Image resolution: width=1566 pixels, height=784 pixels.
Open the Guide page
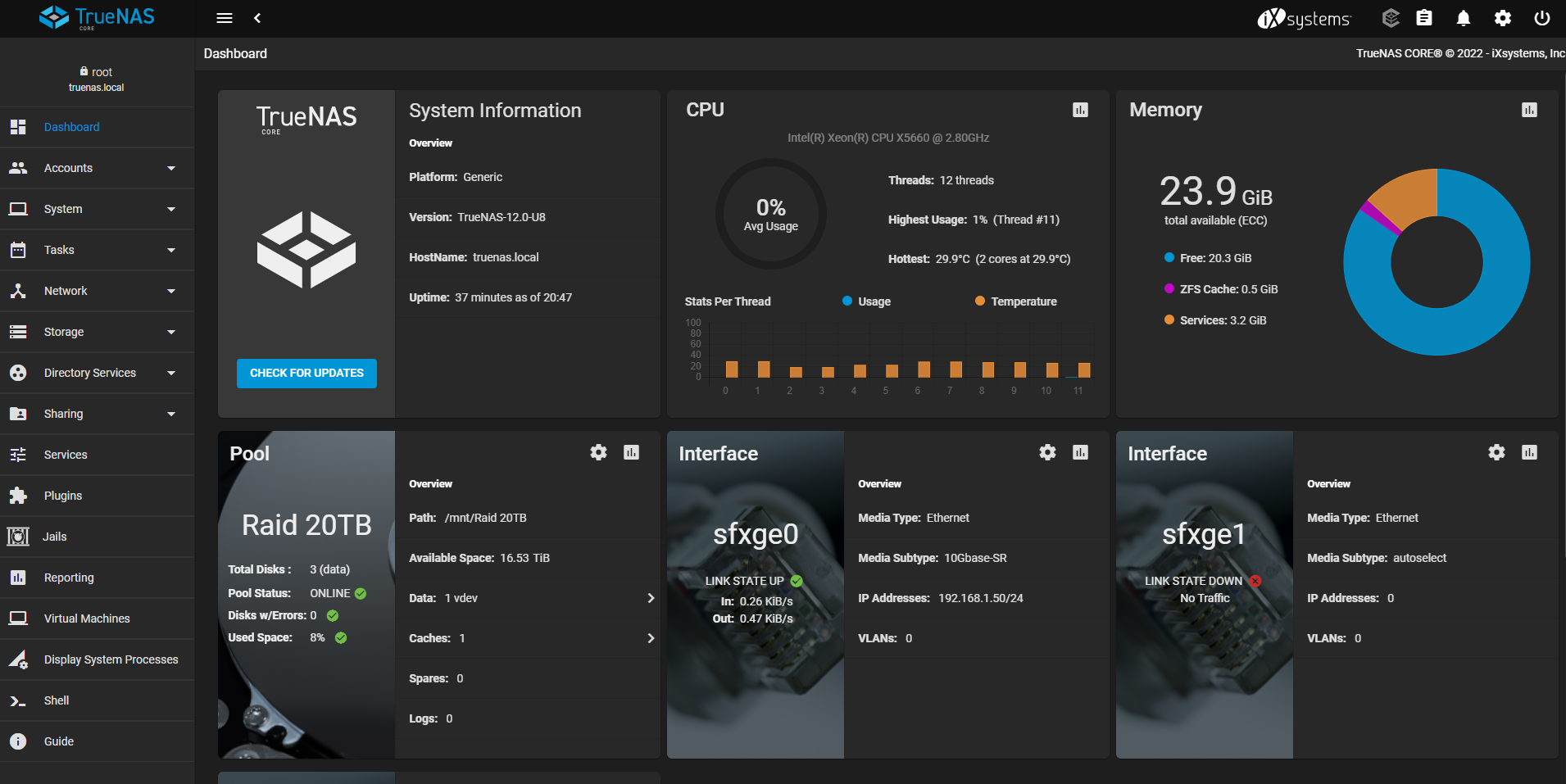point(97,741)
